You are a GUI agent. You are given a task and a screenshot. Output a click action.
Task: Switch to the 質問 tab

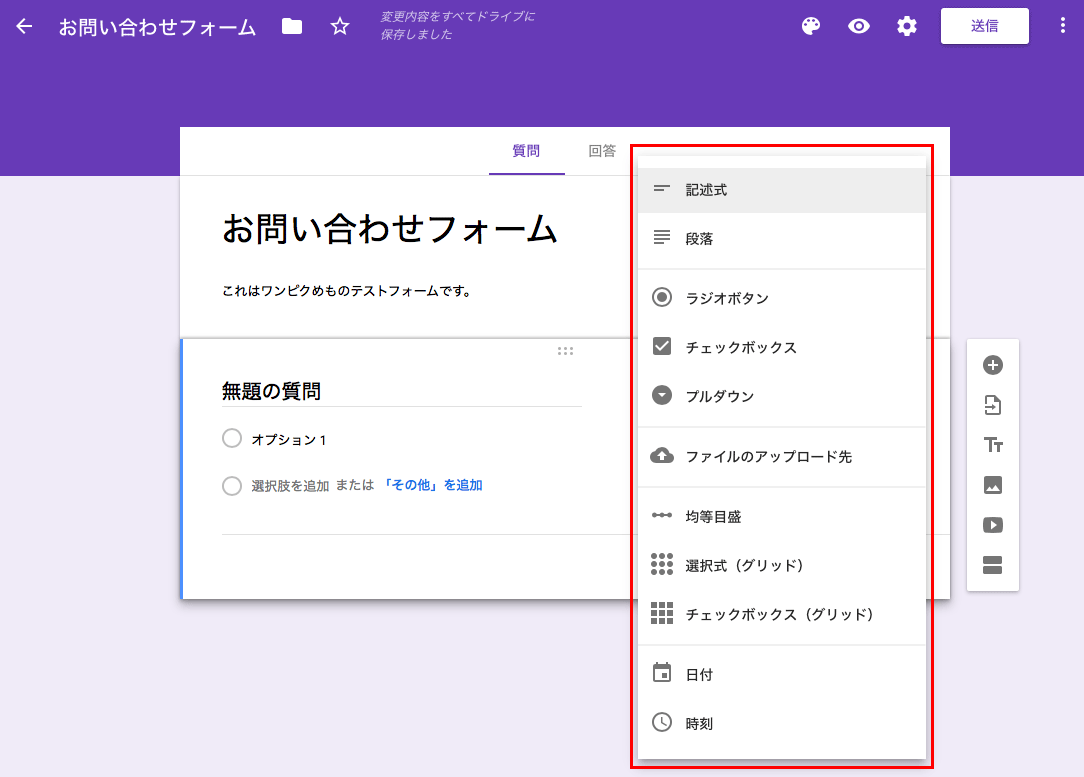point(526,151)
